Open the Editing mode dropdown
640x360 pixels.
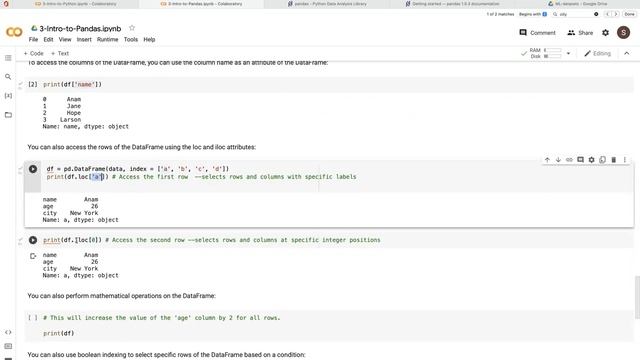(x=598, y=53)
